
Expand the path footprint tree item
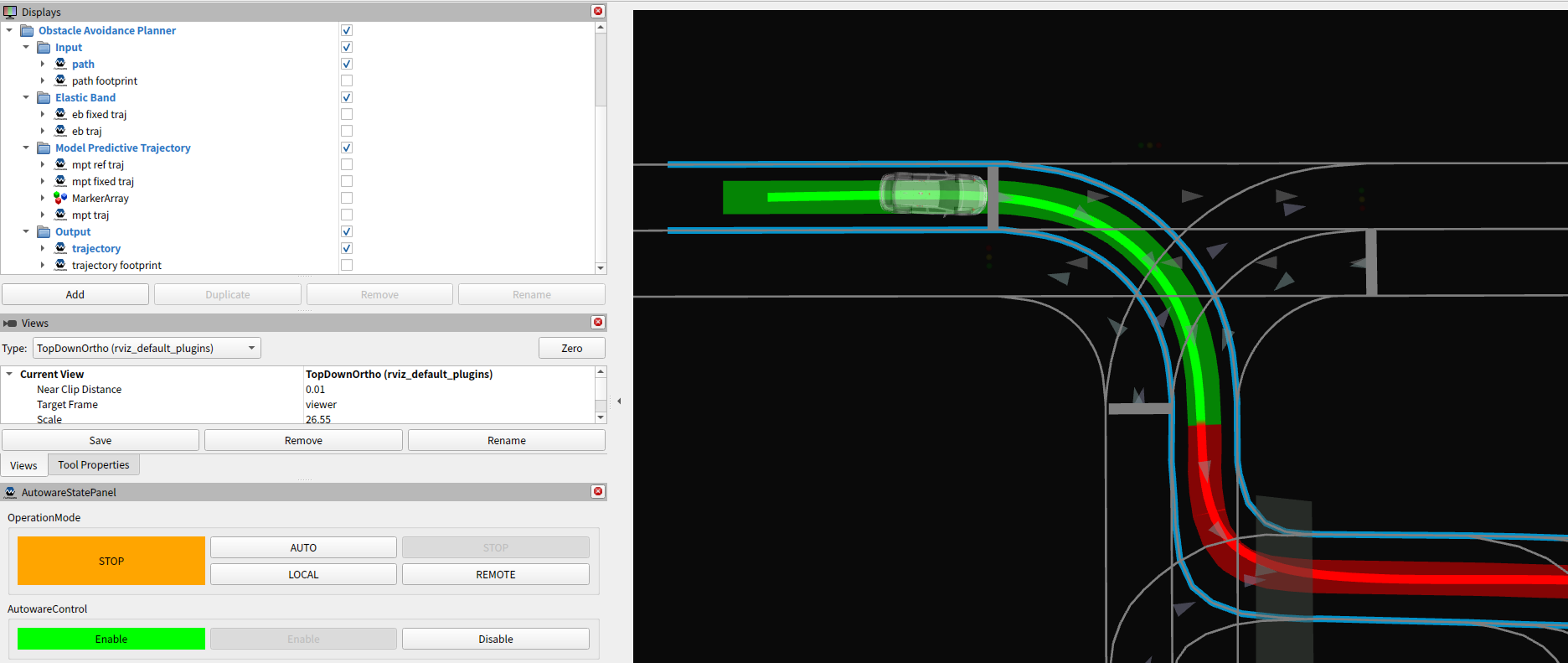tap(43, 80)
